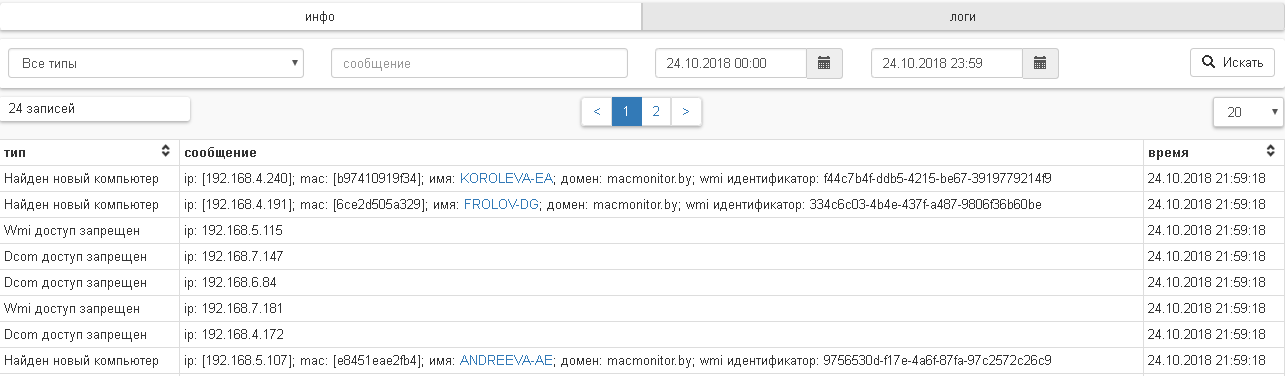Select the ip: 192.168.7.181 message cell
Screen dimensions: 1285x376
click(x=661, y=308)
